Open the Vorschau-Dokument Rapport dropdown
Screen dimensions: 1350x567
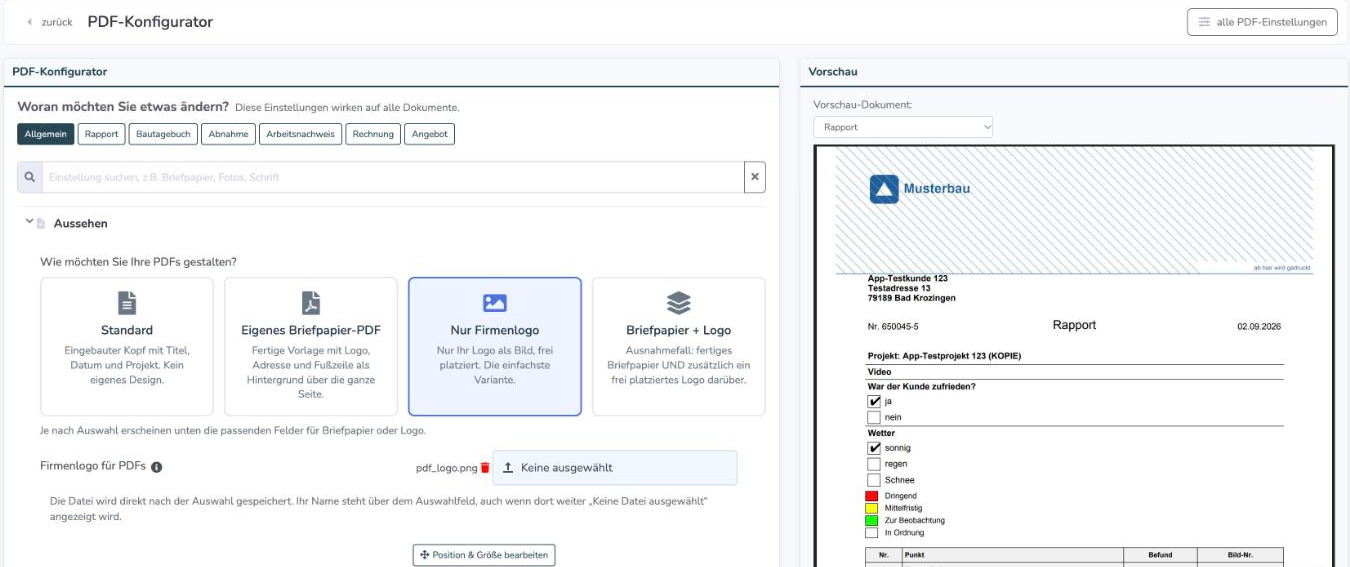[903, 127]
